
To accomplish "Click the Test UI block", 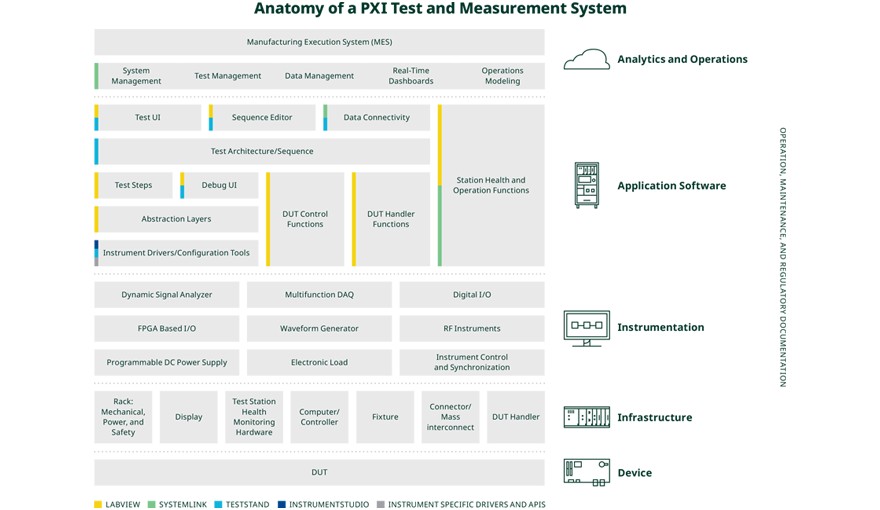I will [148, 117].
